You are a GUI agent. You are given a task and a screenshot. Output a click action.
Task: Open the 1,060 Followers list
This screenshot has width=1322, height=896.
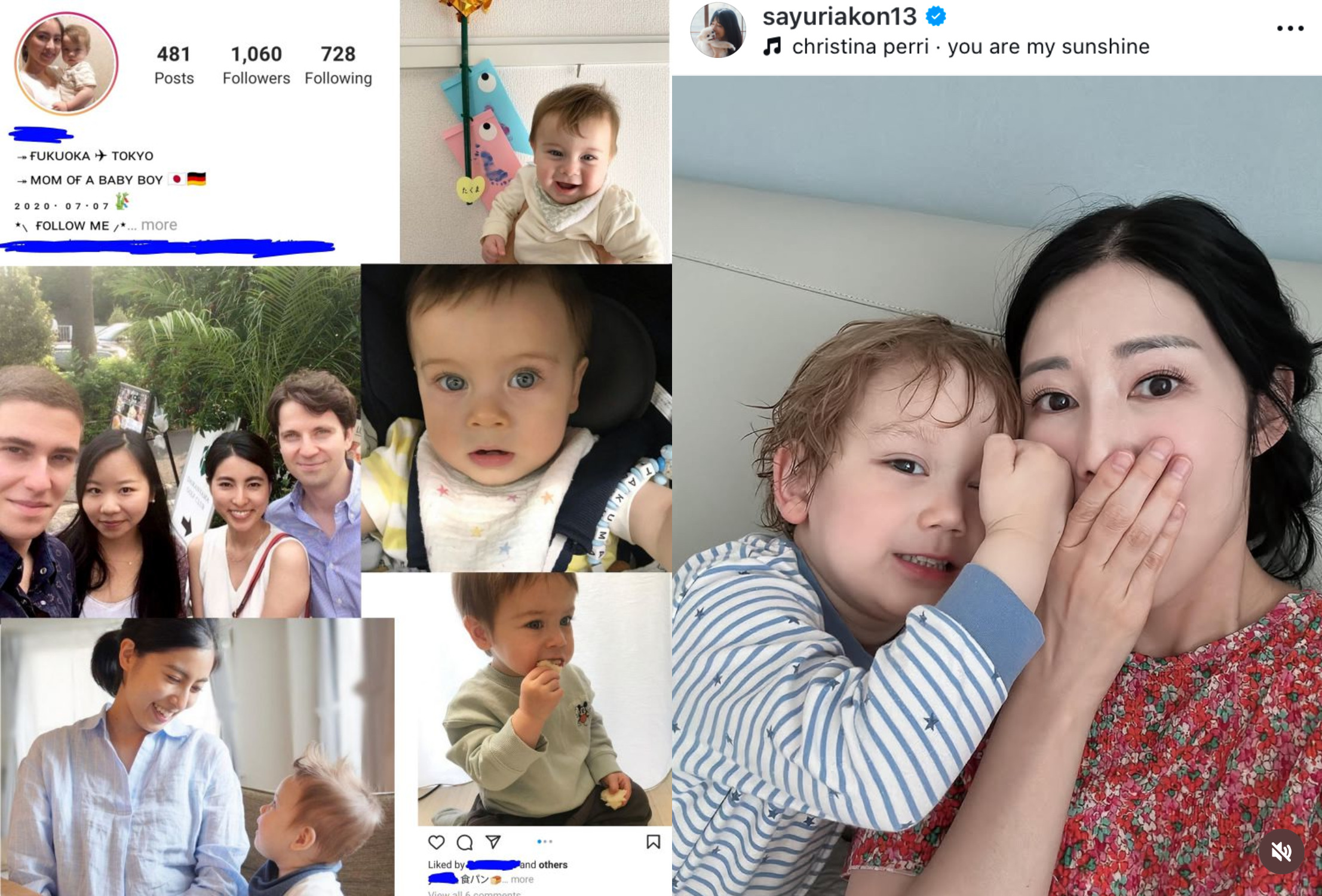coord(256,65)
